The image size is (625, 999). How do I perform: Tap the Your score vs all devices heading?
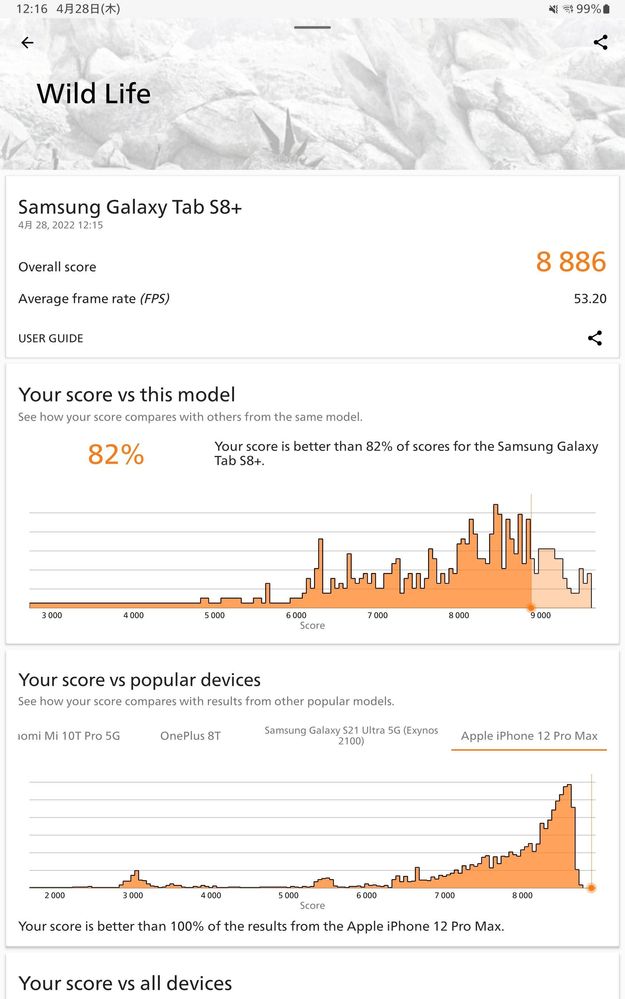(x=125, y=983)
